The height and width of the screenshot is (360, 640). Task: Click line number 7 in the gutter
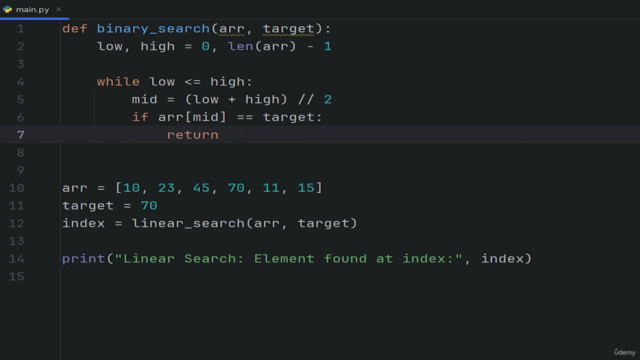pyautogui.click(x=20, y=135)
